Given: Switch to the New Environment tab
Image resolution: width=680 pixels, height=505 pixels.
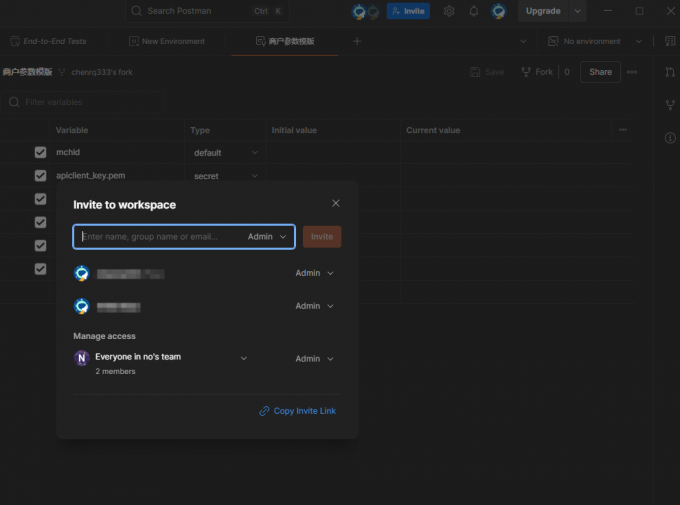Looking at the screenshot, I should click(x=167, y=41).
